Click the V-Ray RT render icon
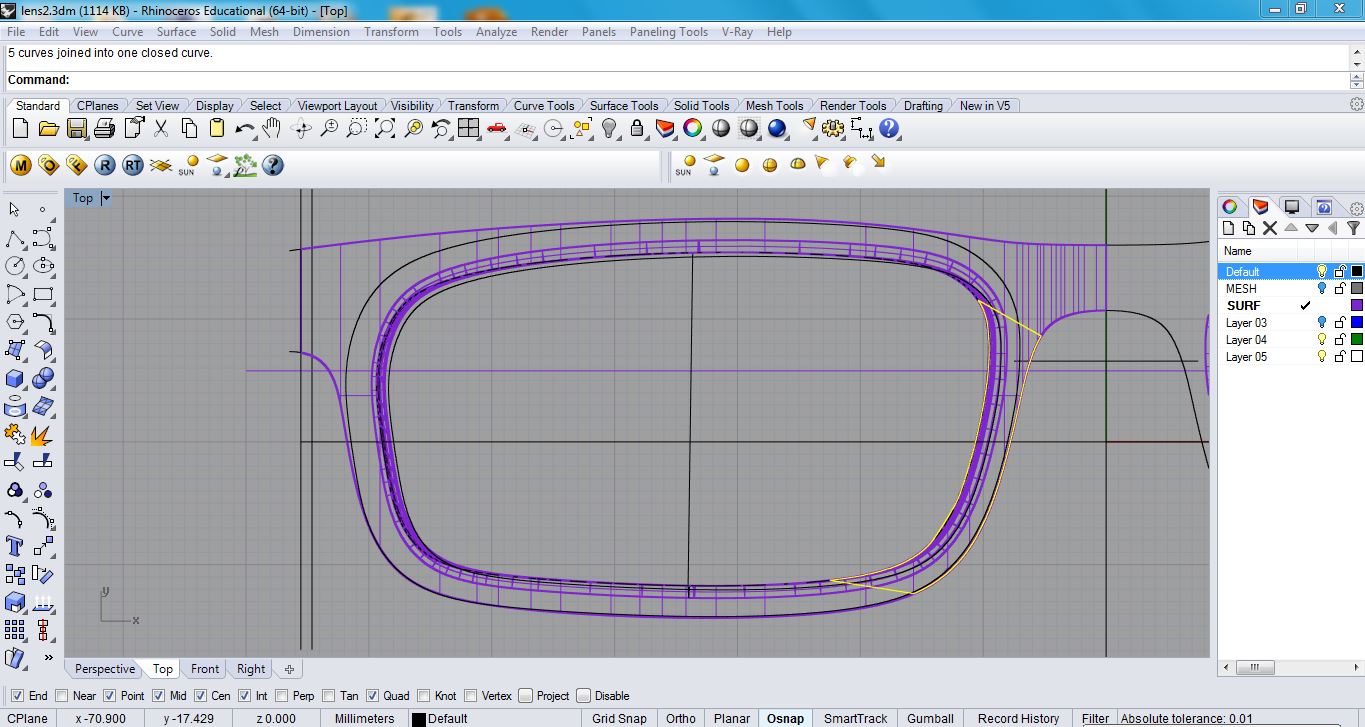Viewport: 1365px width, 727px height. click(133, 165)
